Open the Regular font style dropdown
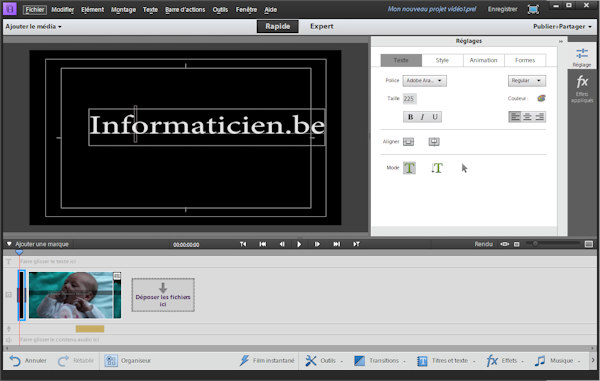 (527, 81)
